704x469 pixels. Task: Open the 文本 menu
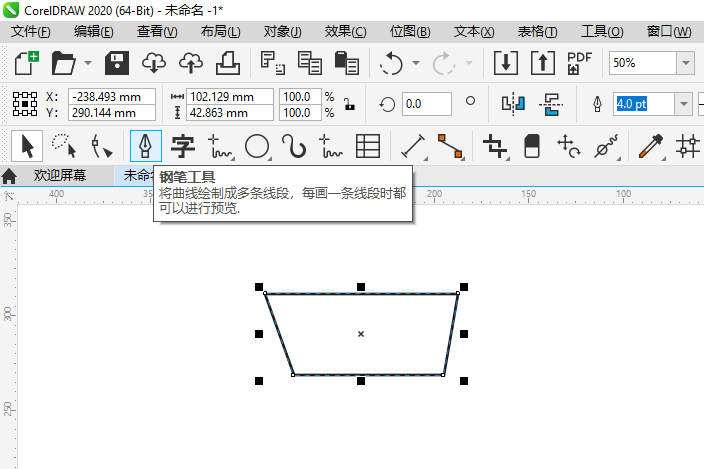click(x=474, y=32)
